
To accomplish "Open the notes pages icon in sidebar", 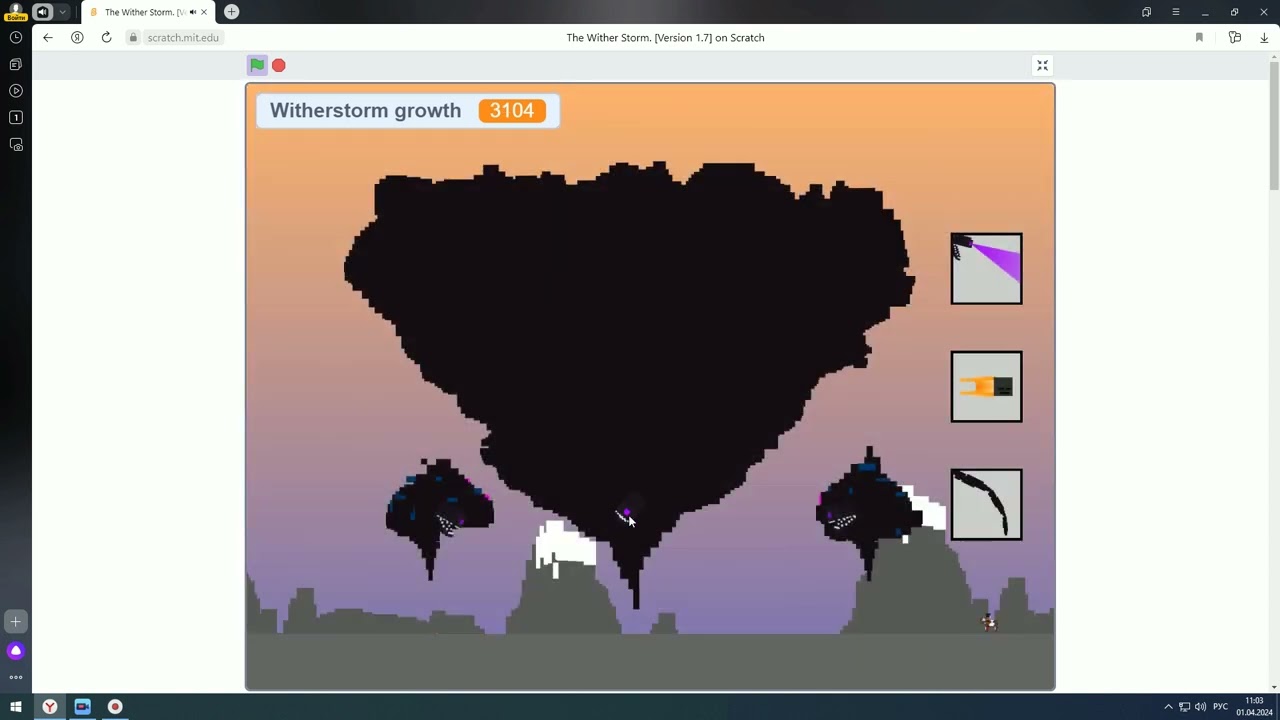I will click(x=16, y=64).
